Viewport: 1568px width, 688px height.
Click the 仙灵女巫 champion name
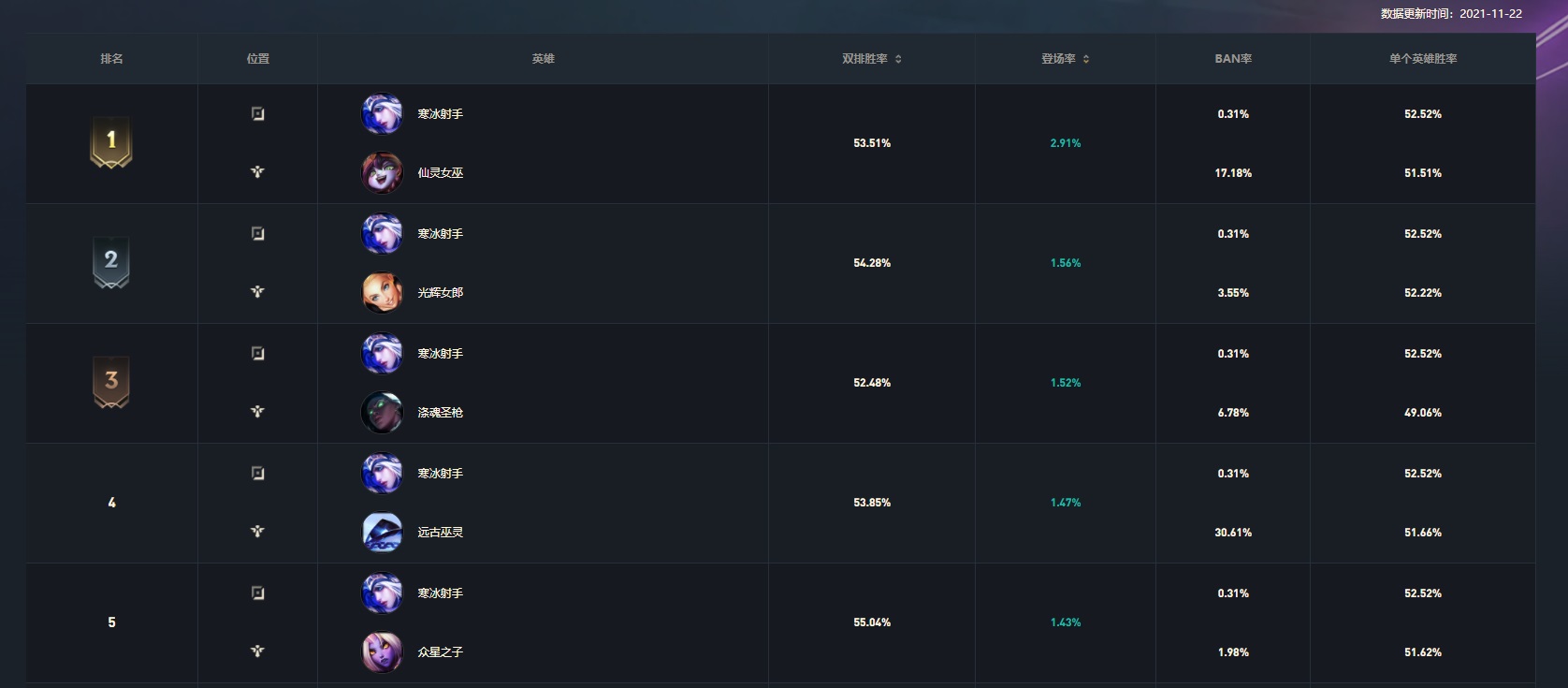[x=441, y=173]
